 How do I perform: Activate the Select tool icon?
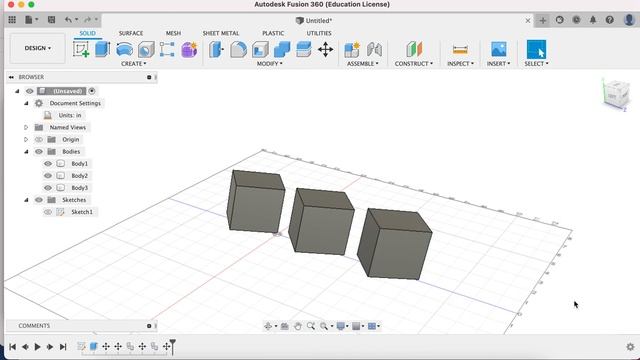[536, 49]
